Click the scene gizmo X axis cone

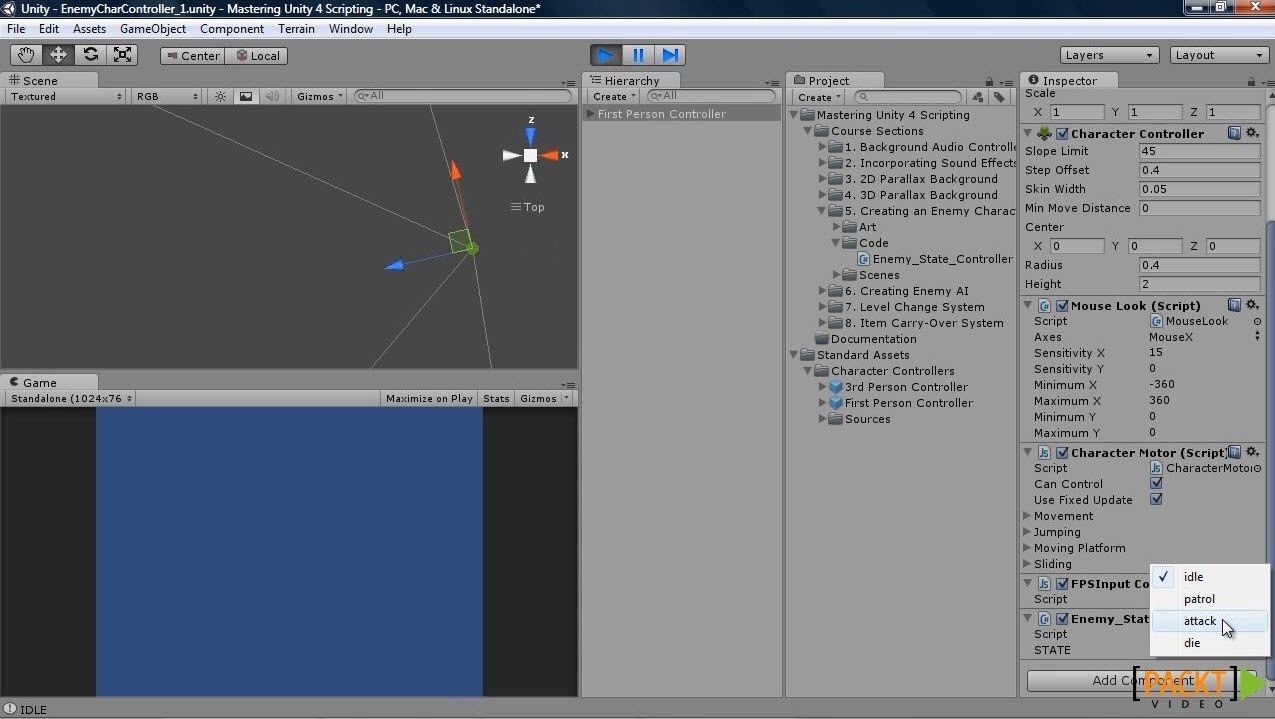552,155
